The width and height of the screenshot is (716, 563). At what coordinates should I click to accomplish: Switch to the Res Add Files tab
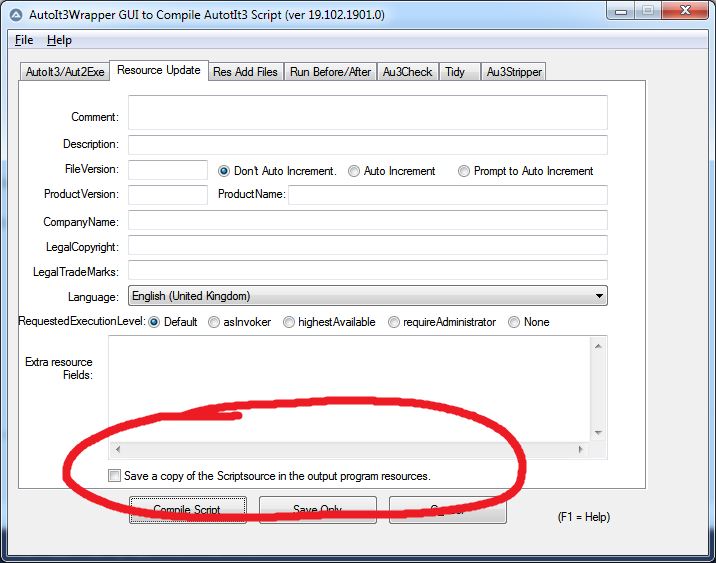click(x=245, y=72)
